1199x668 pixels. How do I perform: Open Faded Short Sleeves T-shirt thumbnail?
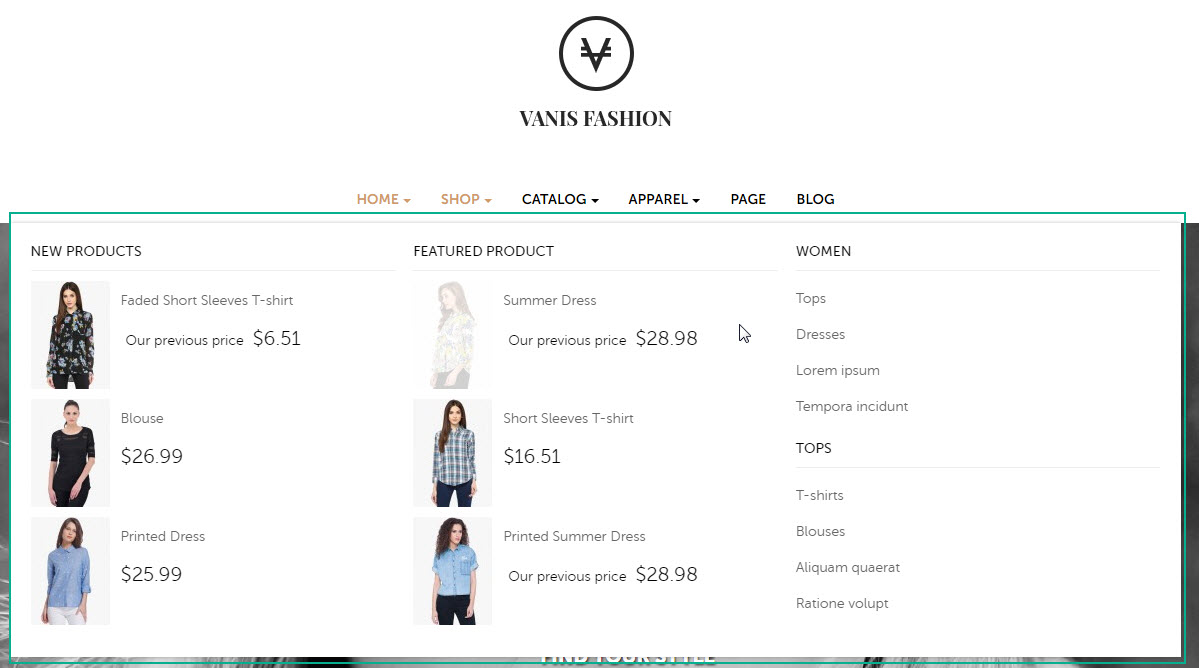[70, 335]
